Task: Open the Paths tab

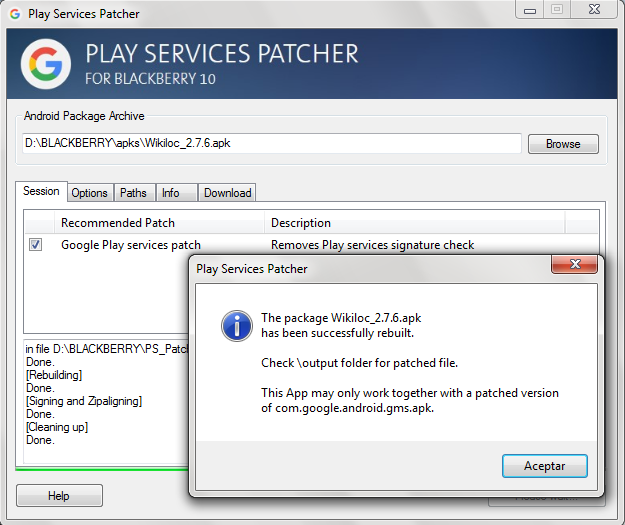Action: point(133,193)
